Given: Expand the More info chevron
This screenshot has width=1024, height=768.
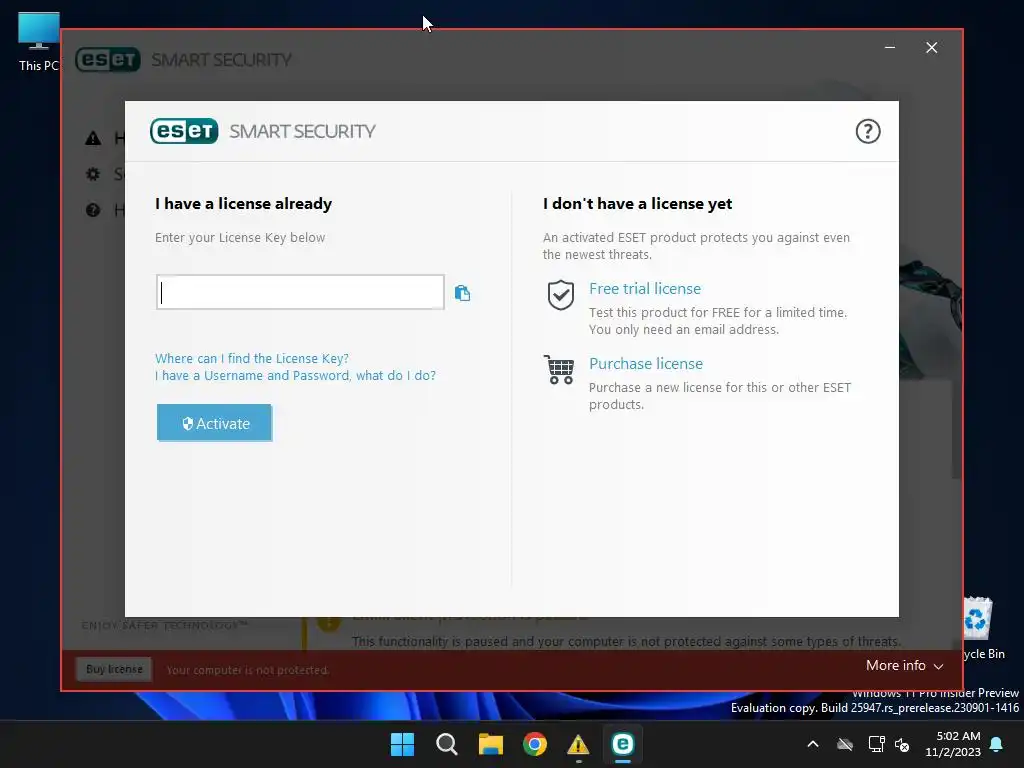Looking at the screenshot, I should click(x=938, y=666).
